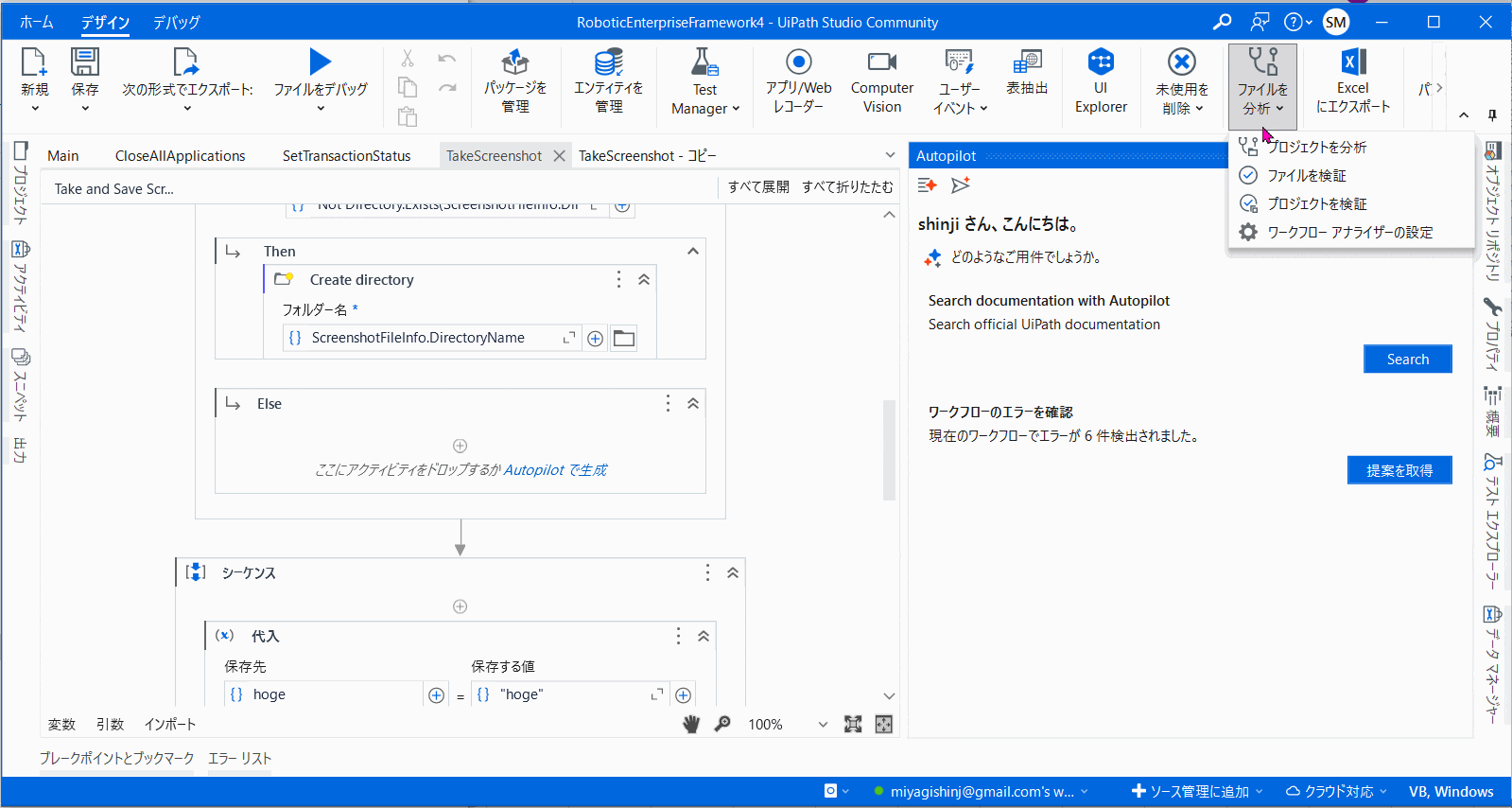
Task: Open search magnifier in title bar
Action: pyautogui.click(x=1223, y=22)
